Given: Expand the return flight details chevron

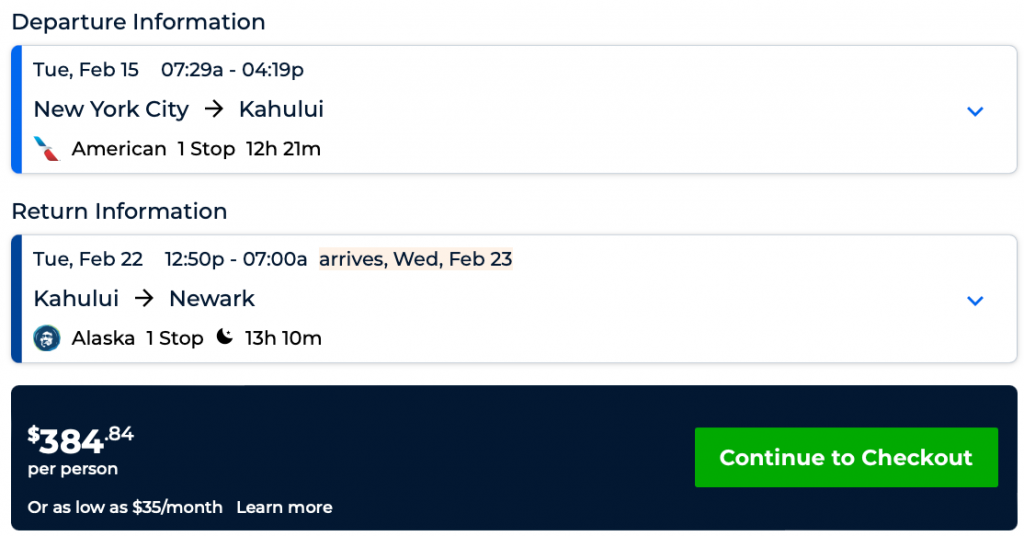Looking at the screenshot, I should tap(975, 300).
